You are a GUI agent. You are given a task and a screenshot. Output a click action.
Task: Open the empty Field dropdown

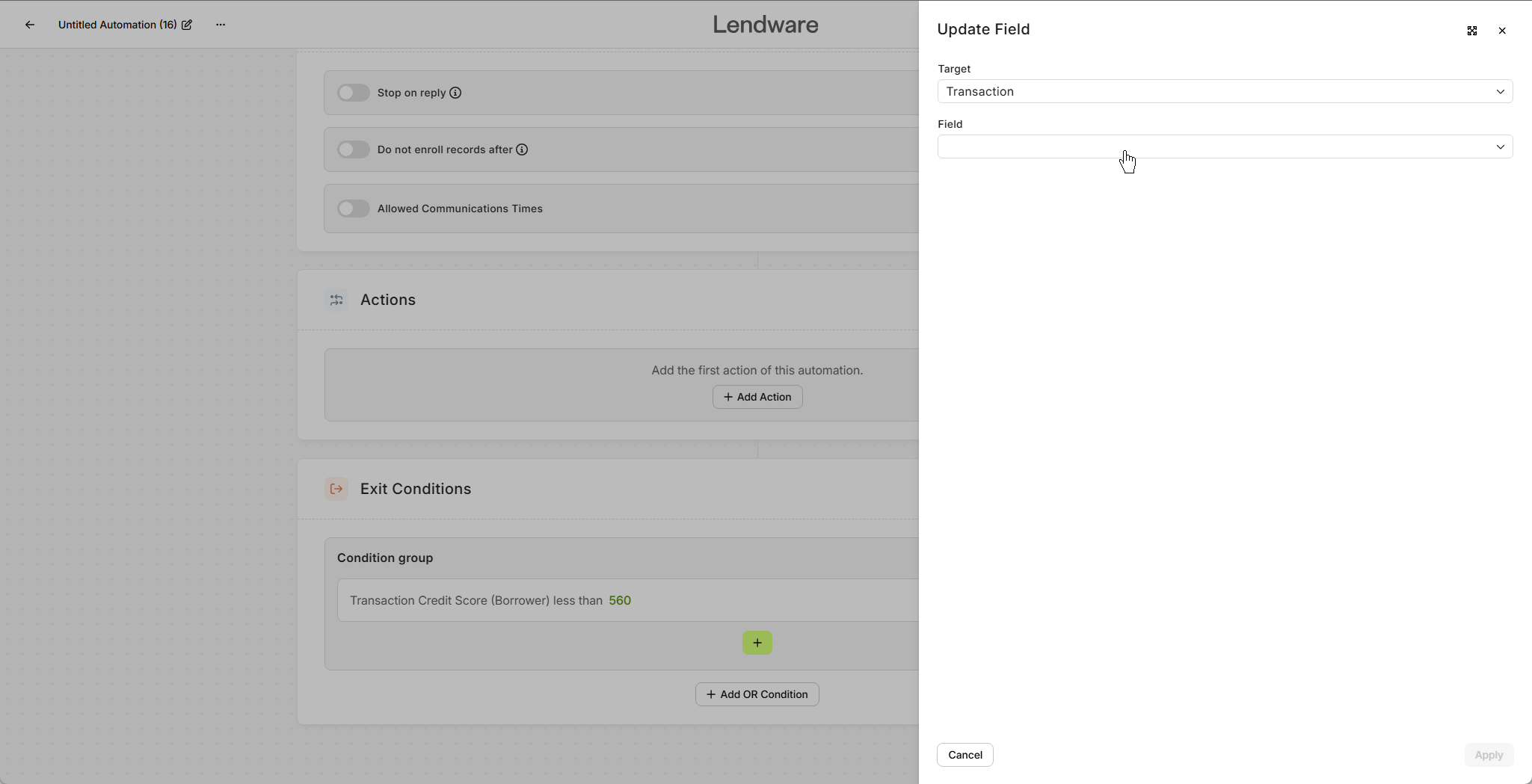1211,146
